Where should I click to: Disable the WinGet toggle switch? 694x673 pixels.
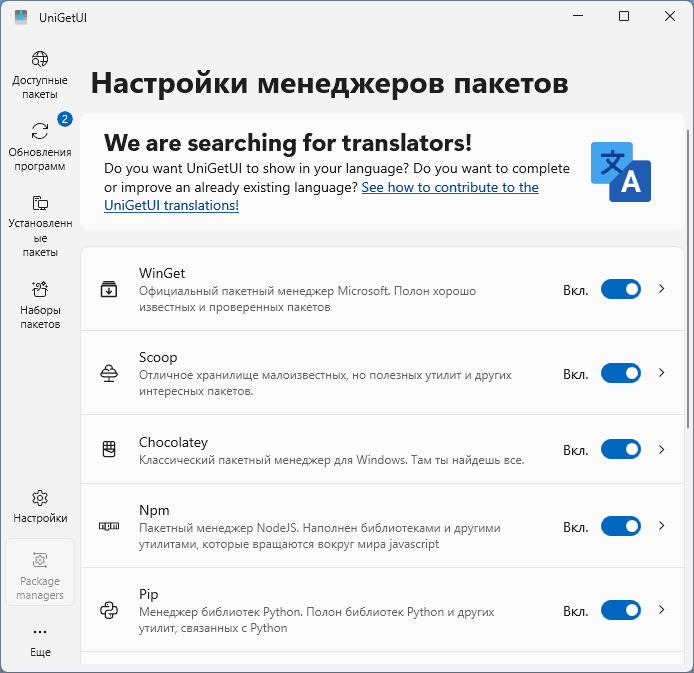[621, 289]
